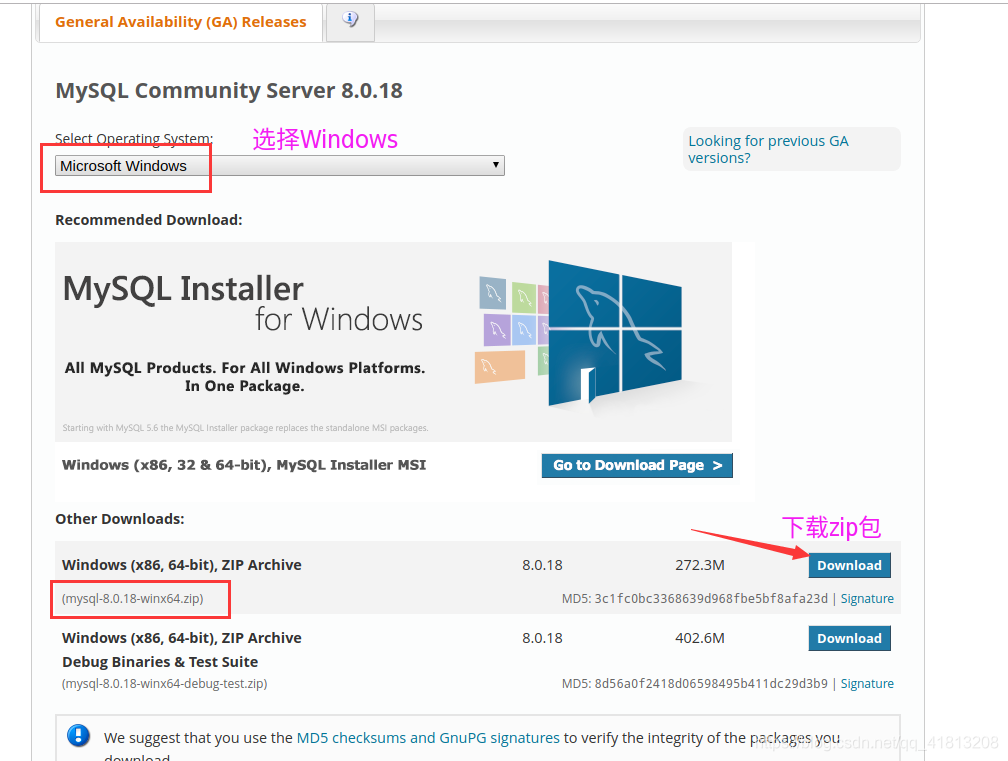Click the MySQL Community Server 8.0.18 heading
Viewport: 1008px width, 761px height.
tap(229, 91)
